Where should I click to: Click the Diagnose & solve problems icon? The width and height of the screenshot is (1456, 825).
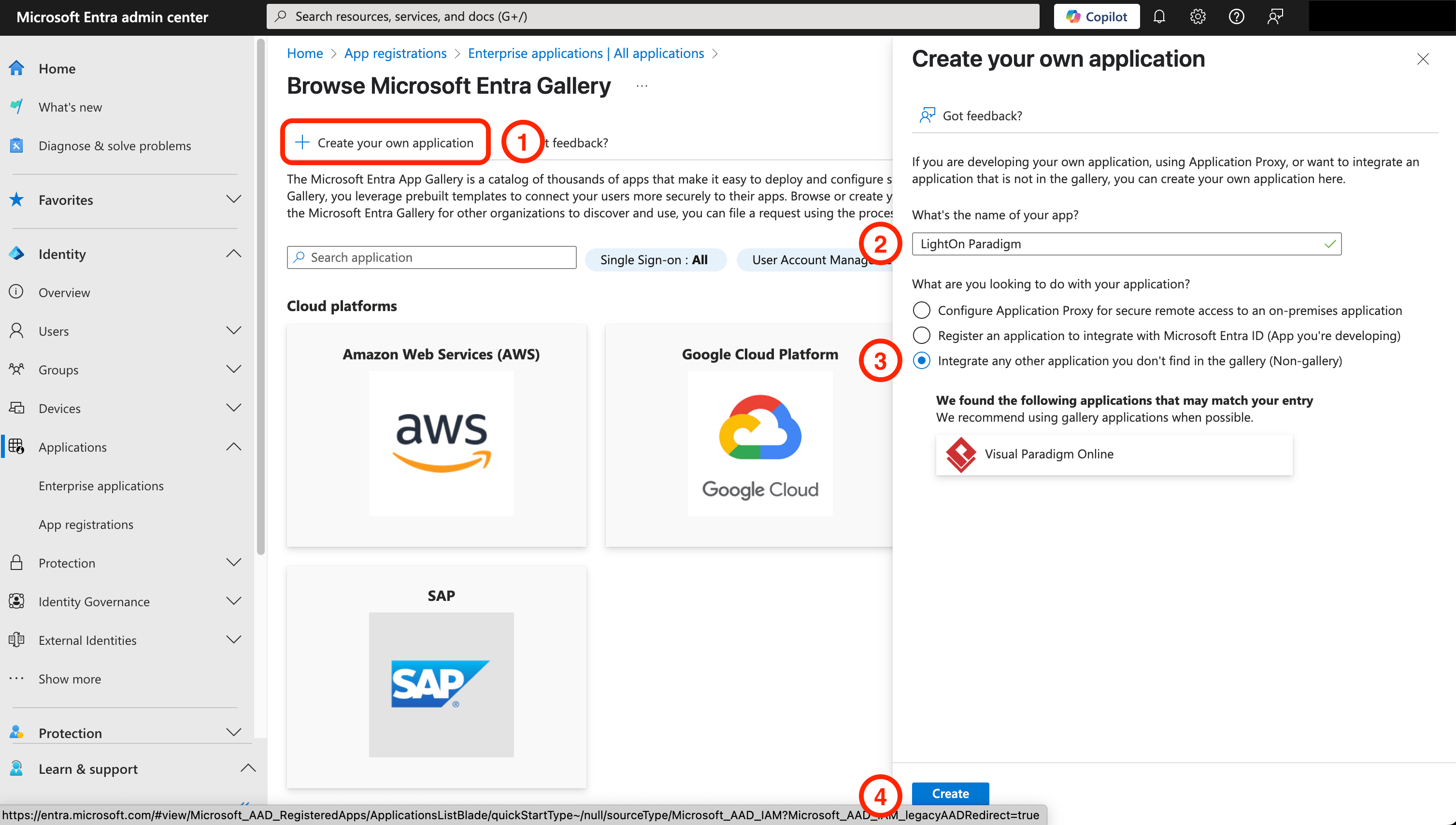pos(16,145)
